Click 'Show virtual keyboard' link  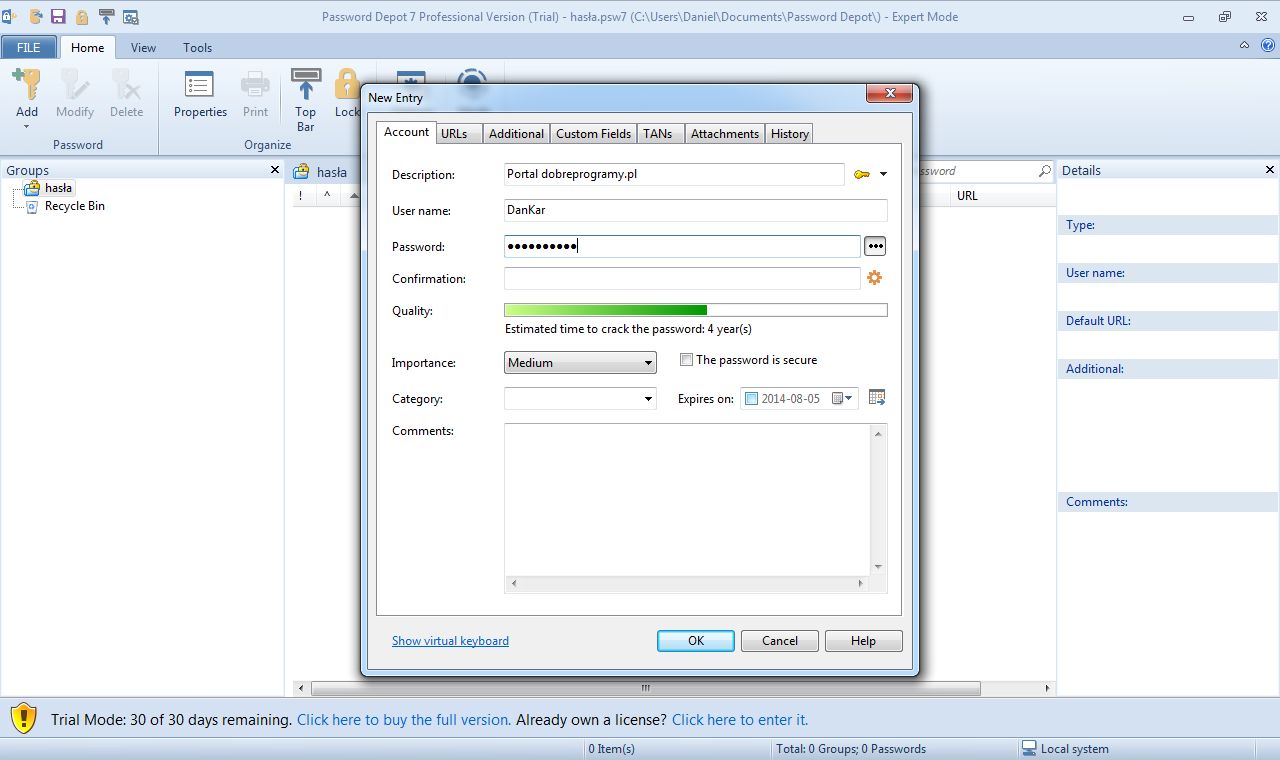point(450,641)
